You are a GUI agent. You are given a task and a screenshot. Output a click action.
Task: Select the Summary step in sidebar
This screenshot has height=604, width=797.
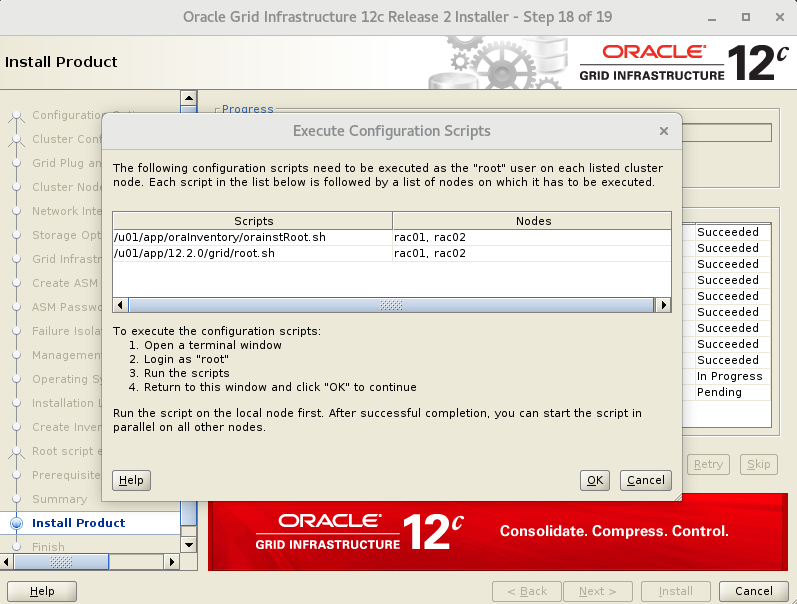(x=59, y=499)
